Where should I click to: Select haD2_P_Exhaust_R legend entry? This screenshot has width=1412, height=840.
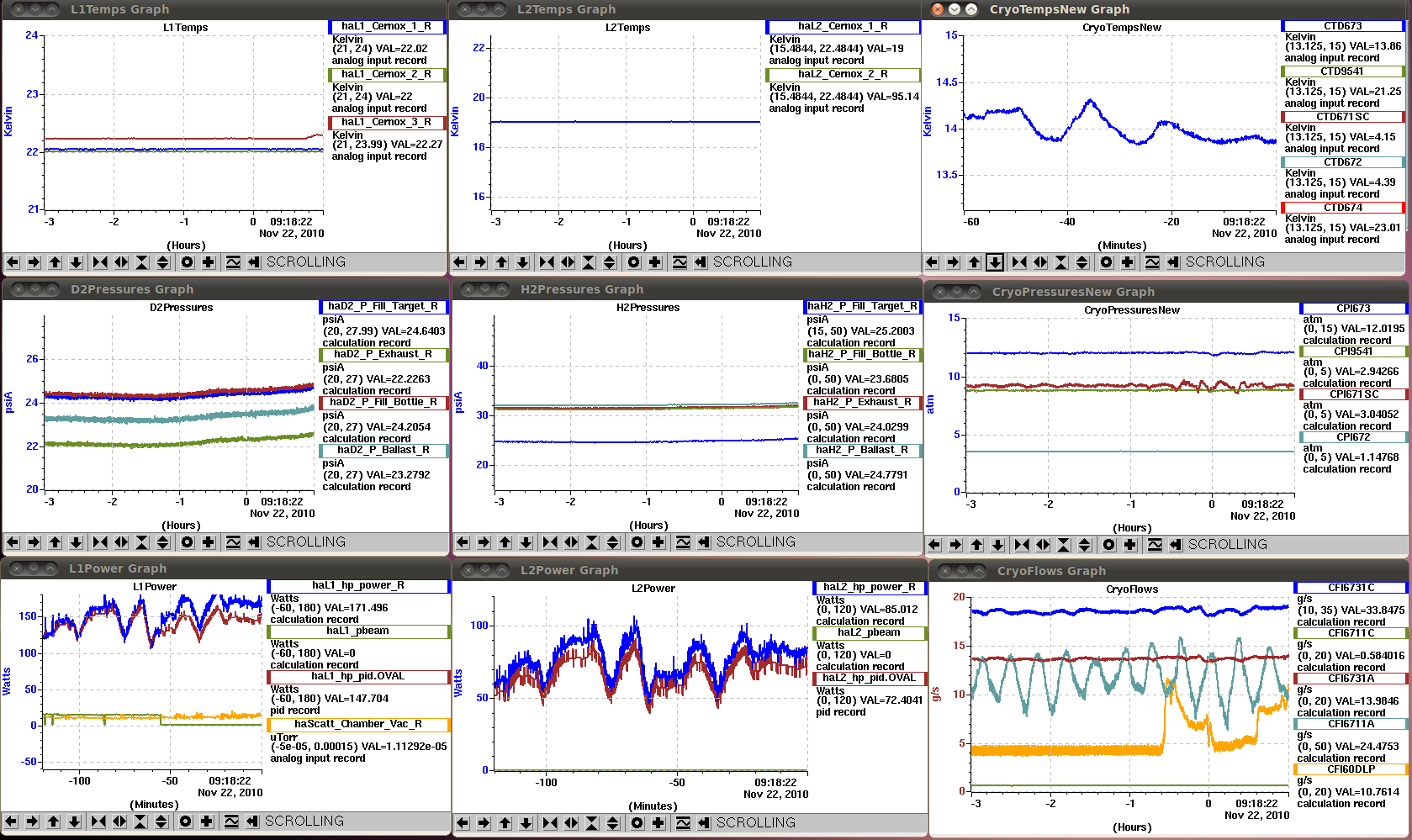[383, 355]
